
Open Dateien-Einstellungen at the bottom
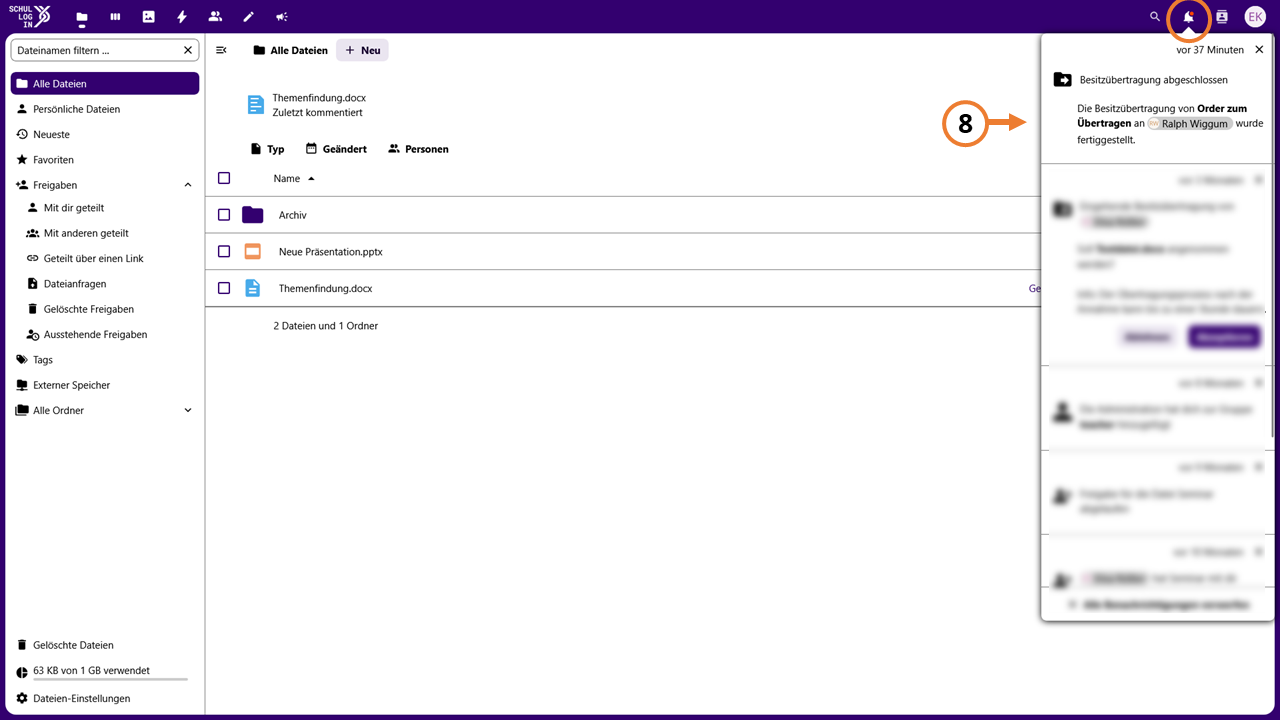105,698
